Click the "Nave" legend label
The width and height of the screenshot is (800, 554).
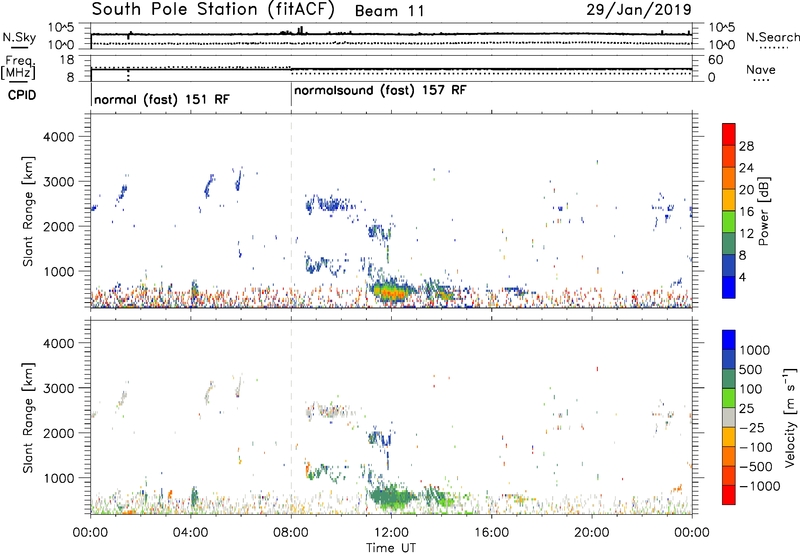click(x=761, y=69)
